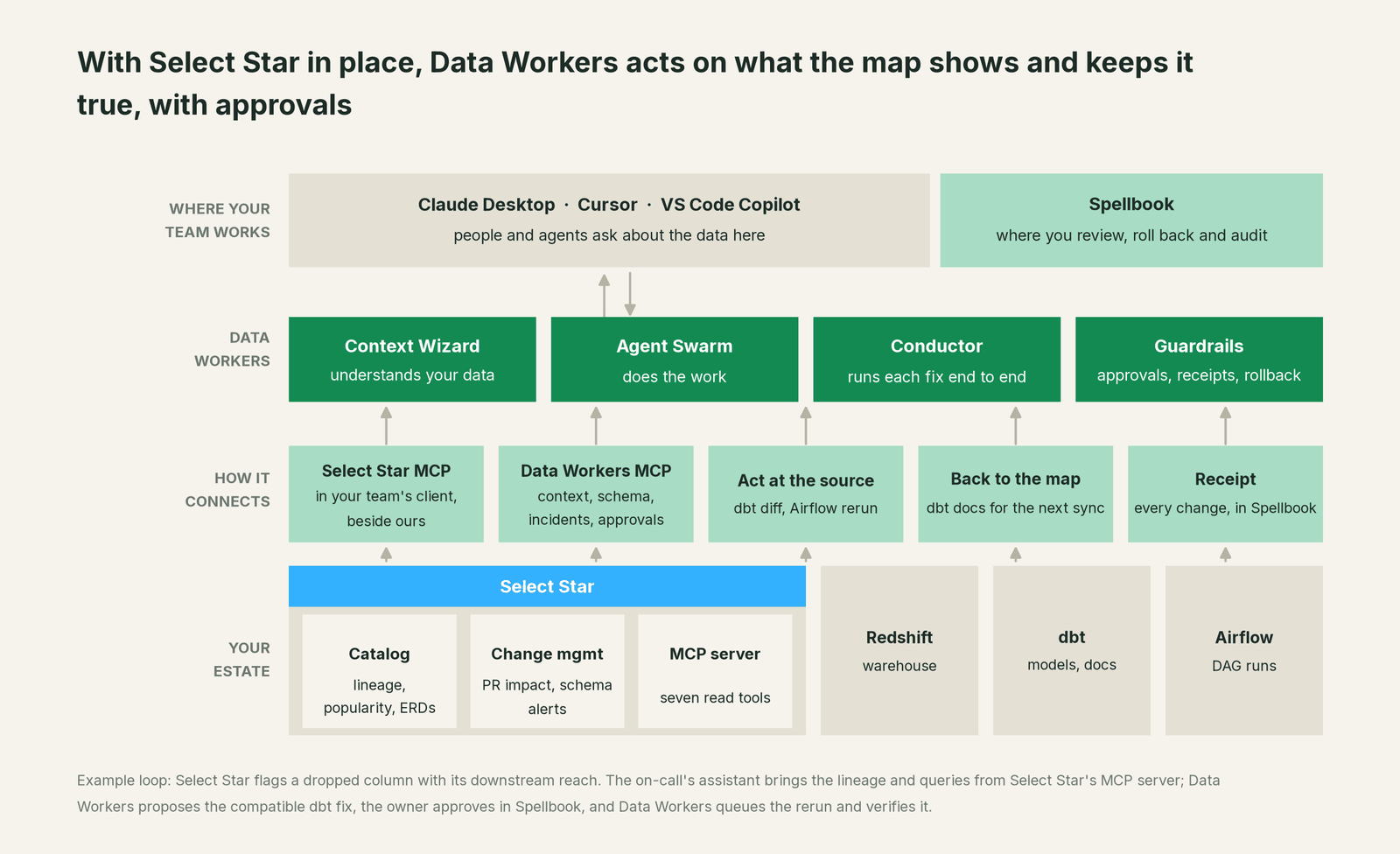The height and width of the screenshot is (854, 1400).
Task: Click the diagram title heading text
Action: pyautogui.click(x=635, y=83)
